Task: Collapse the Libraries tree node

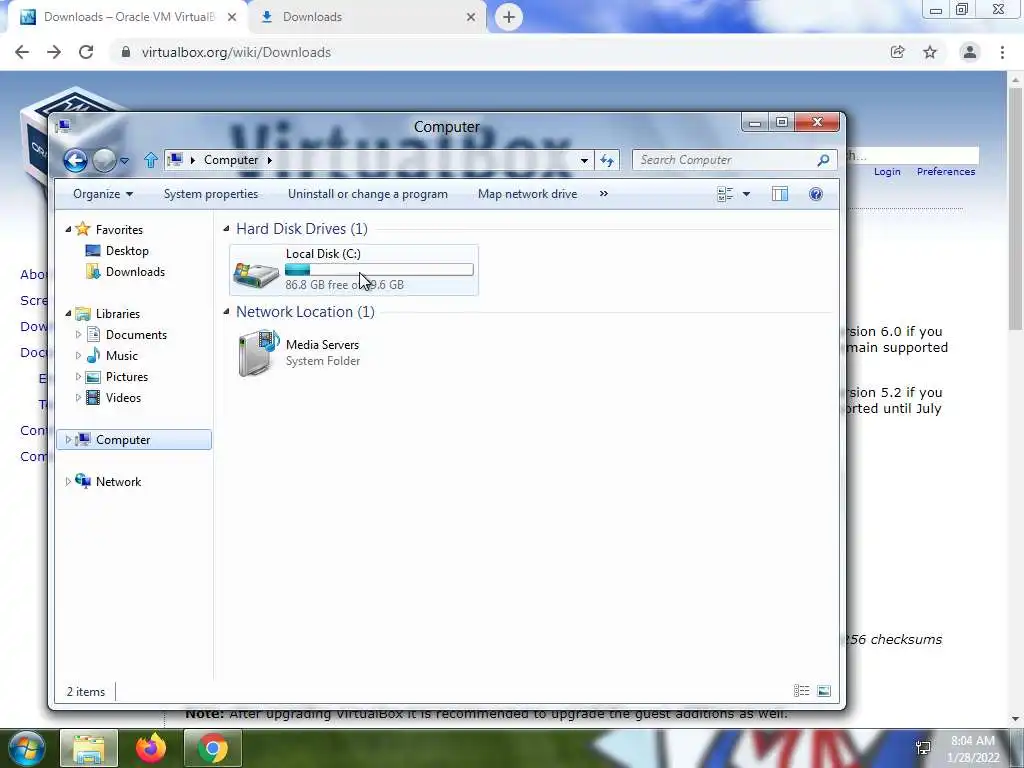Action: pyautogui.click(x=69, y=313)
